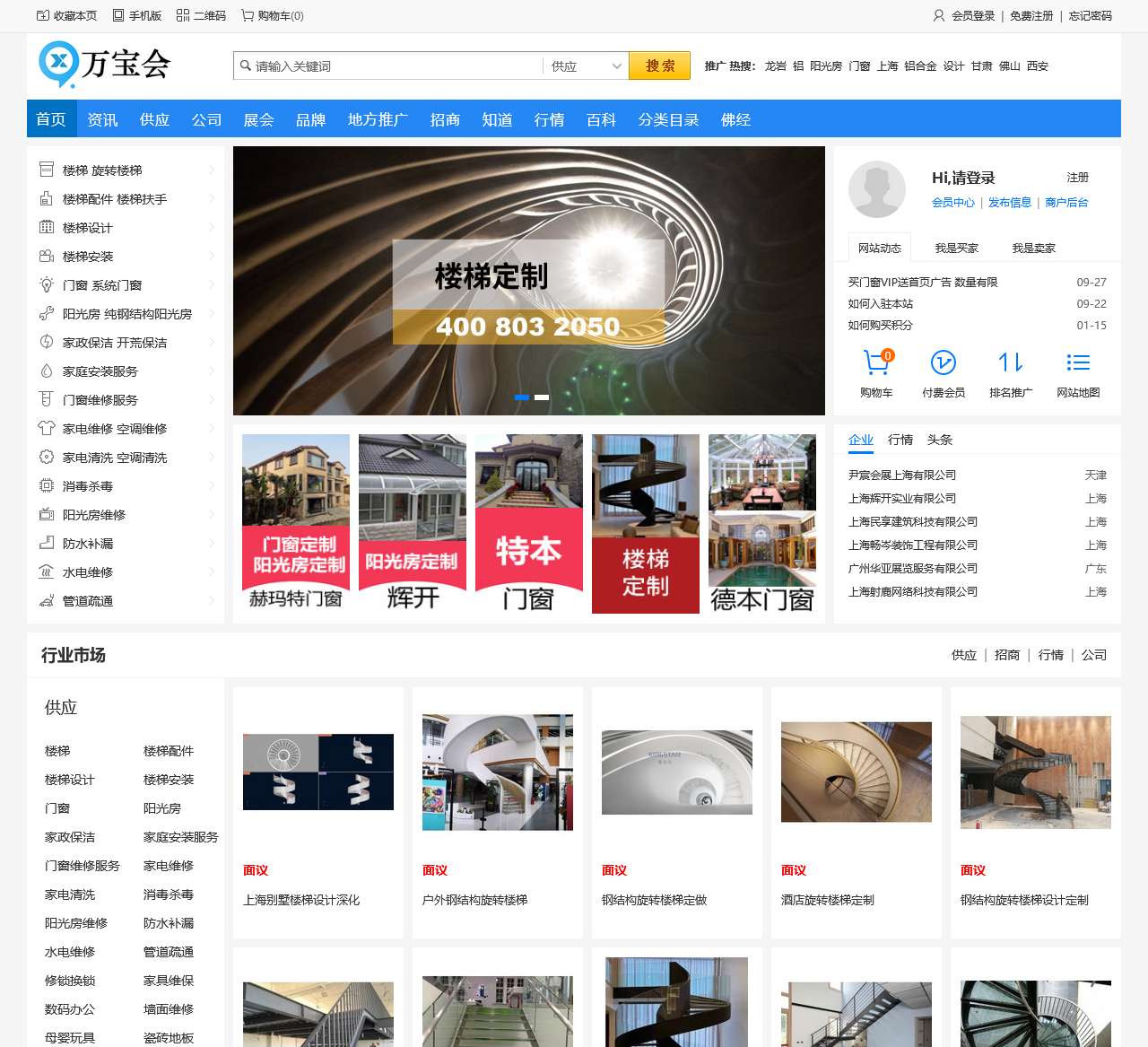The width and height of the screenshot is (1148, 1047).
Task: Open the 会员登录 link
Action: coord(972,16)
